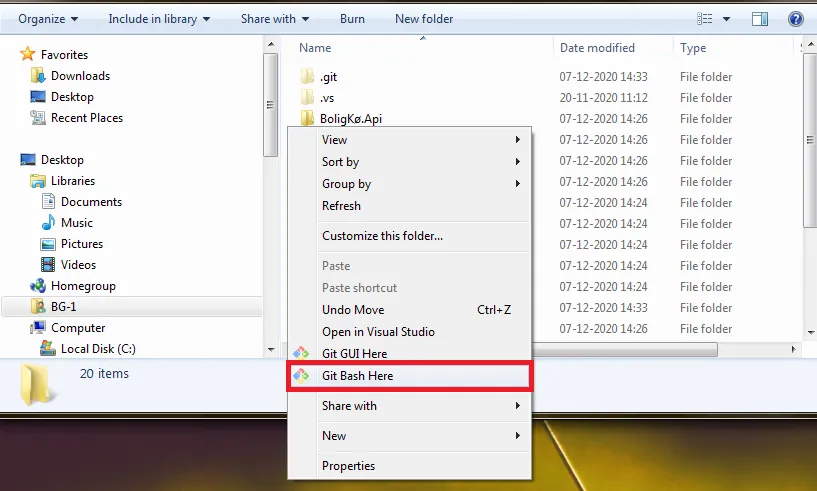This screenshot has height=491, width=817.
Task: Click date 20-11-2020 11:12 cell
Action: [x=603, y=97]
